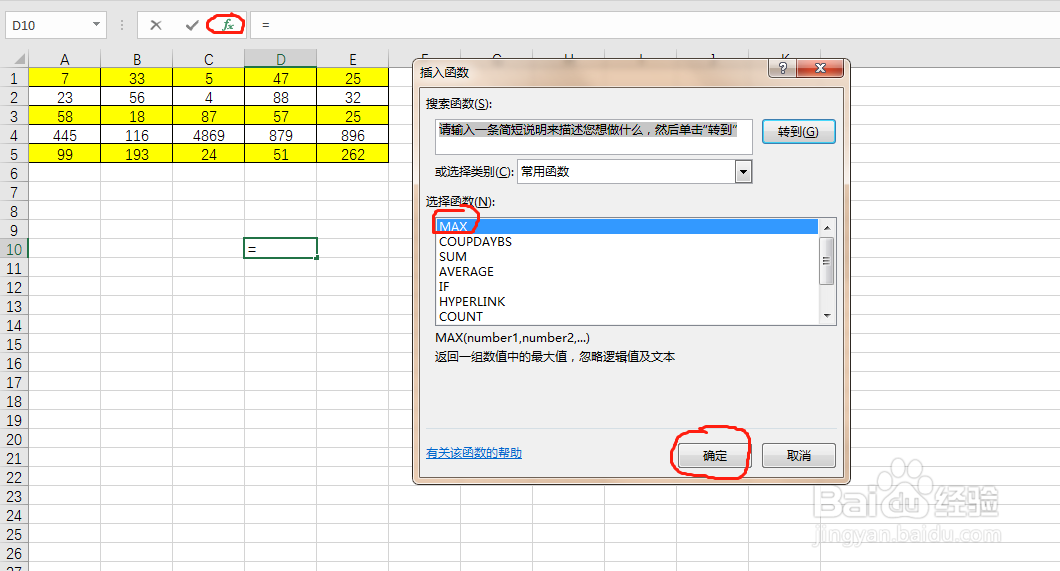The image size is (1060, 571).
Task: Select row 4 header
Action: pyautogui.click(x=14, y=135)
